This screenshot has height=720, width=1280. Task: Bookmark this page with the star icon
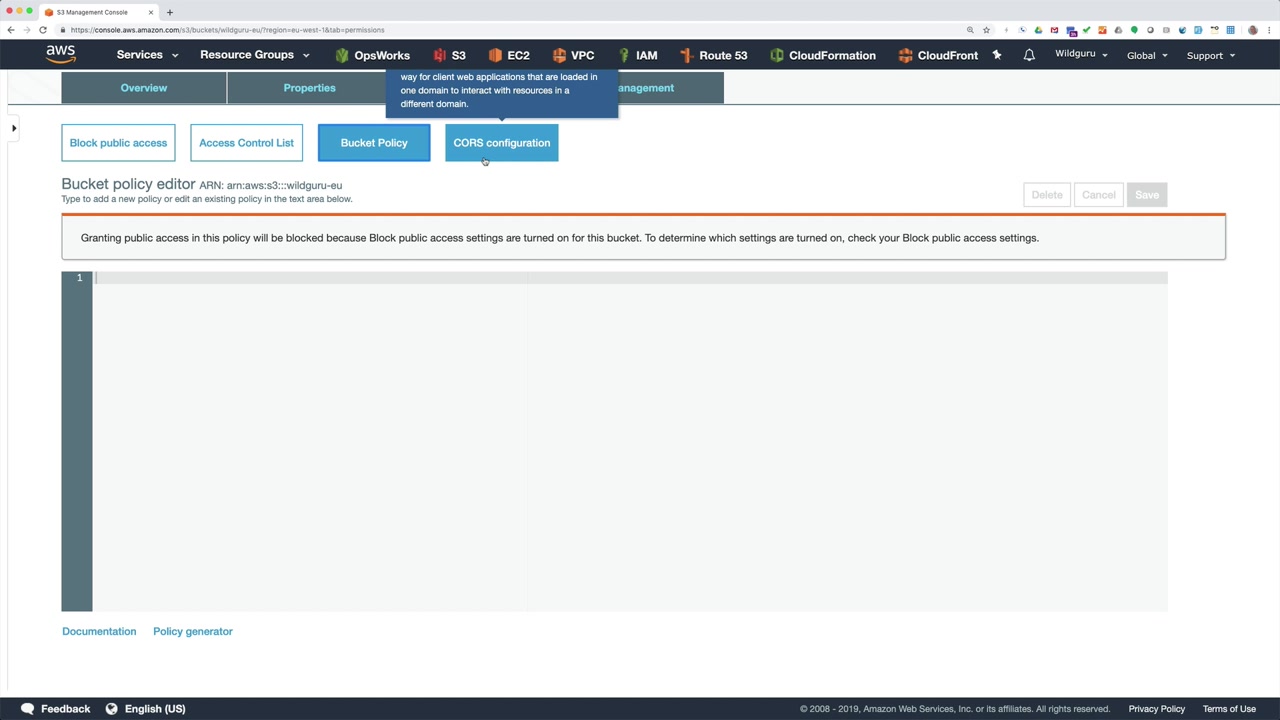986,30
